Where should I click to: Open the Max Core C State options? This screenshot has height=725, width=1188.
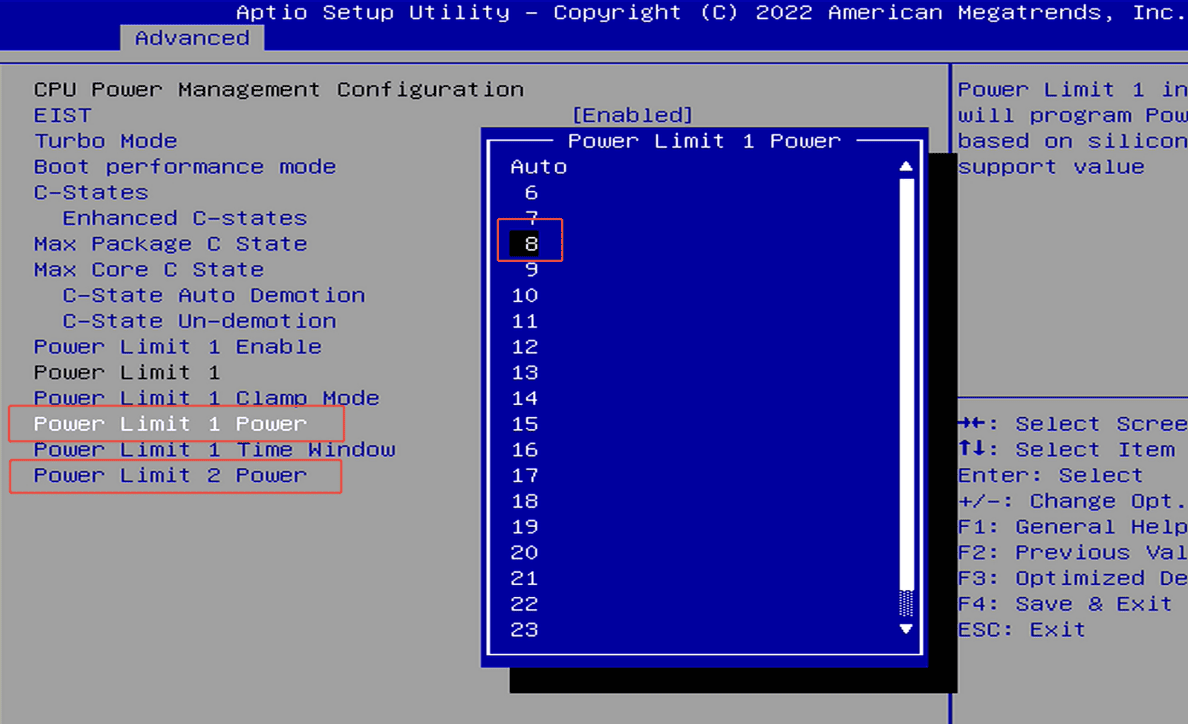point(147,269)
